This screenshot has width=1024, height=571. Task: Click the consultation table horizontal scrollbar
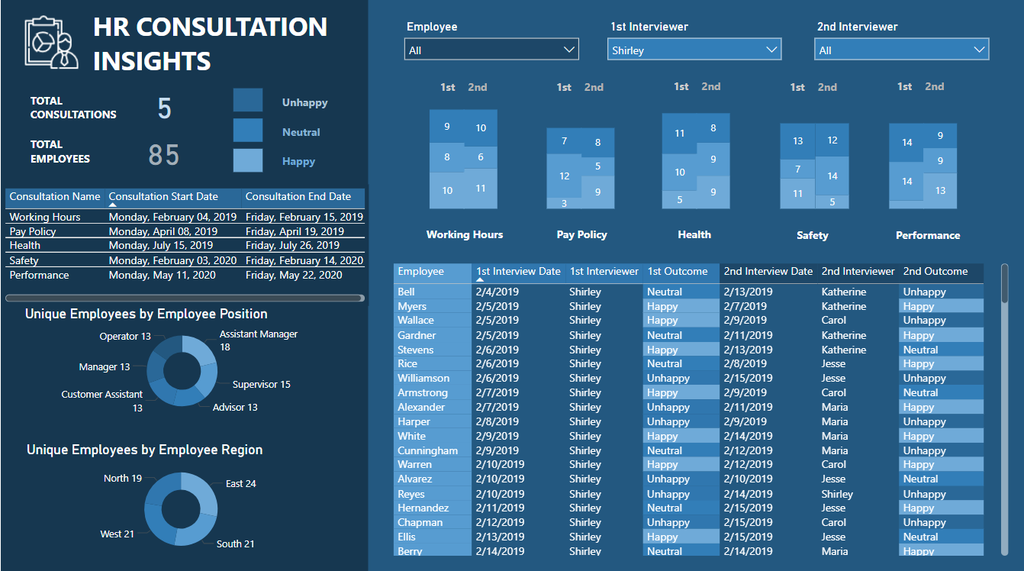[x=185, y=297]
